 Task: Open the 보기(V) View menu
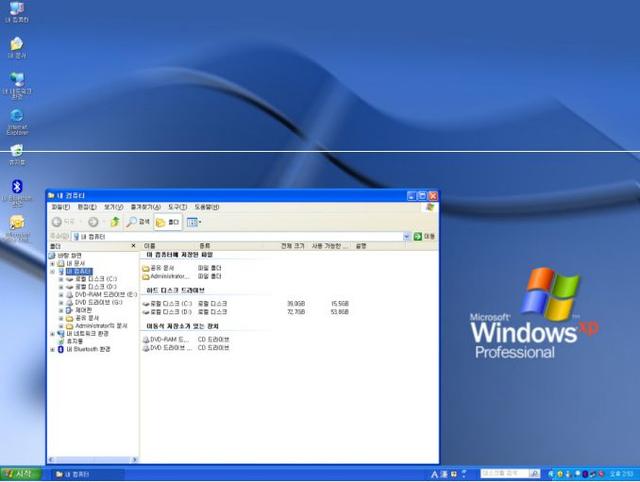click(113, 207)
